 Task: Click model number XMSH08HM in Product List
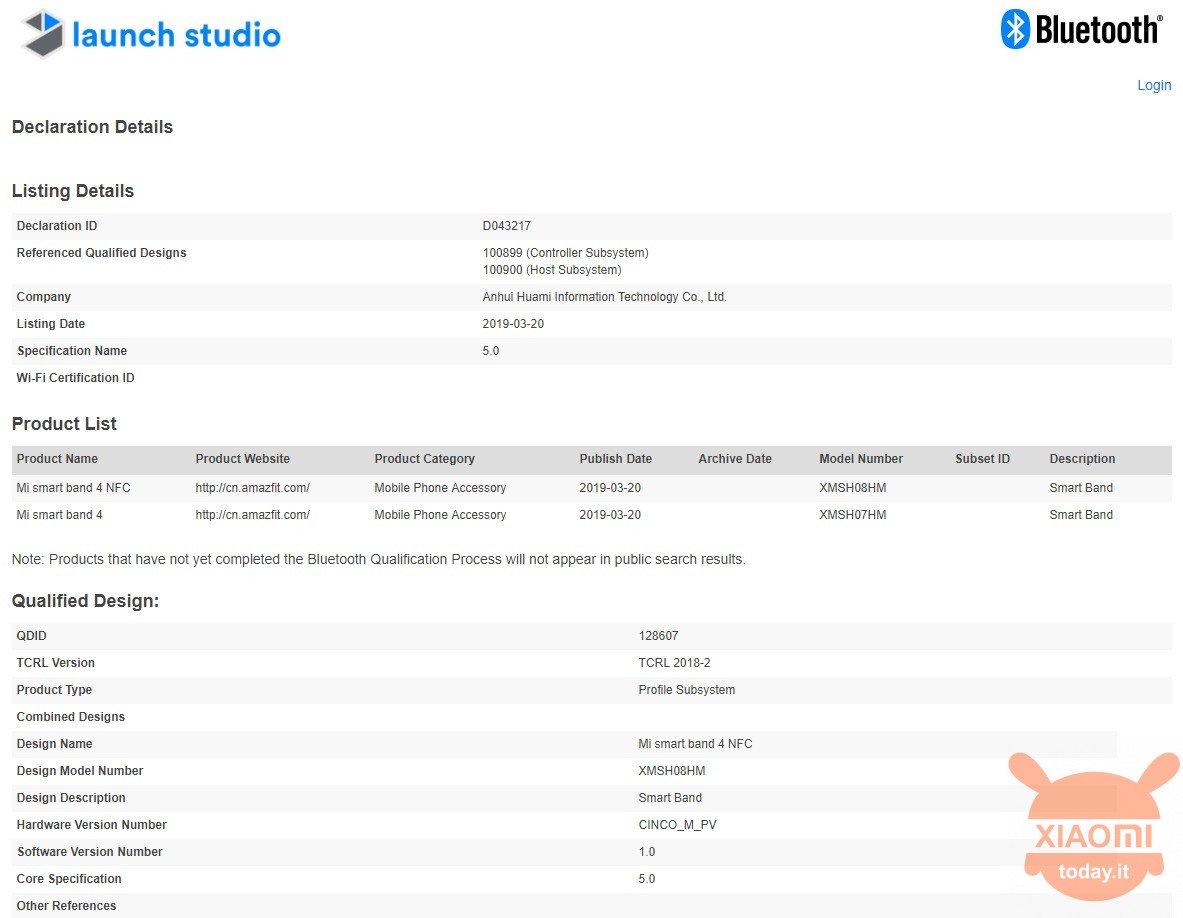click(853, 488)
